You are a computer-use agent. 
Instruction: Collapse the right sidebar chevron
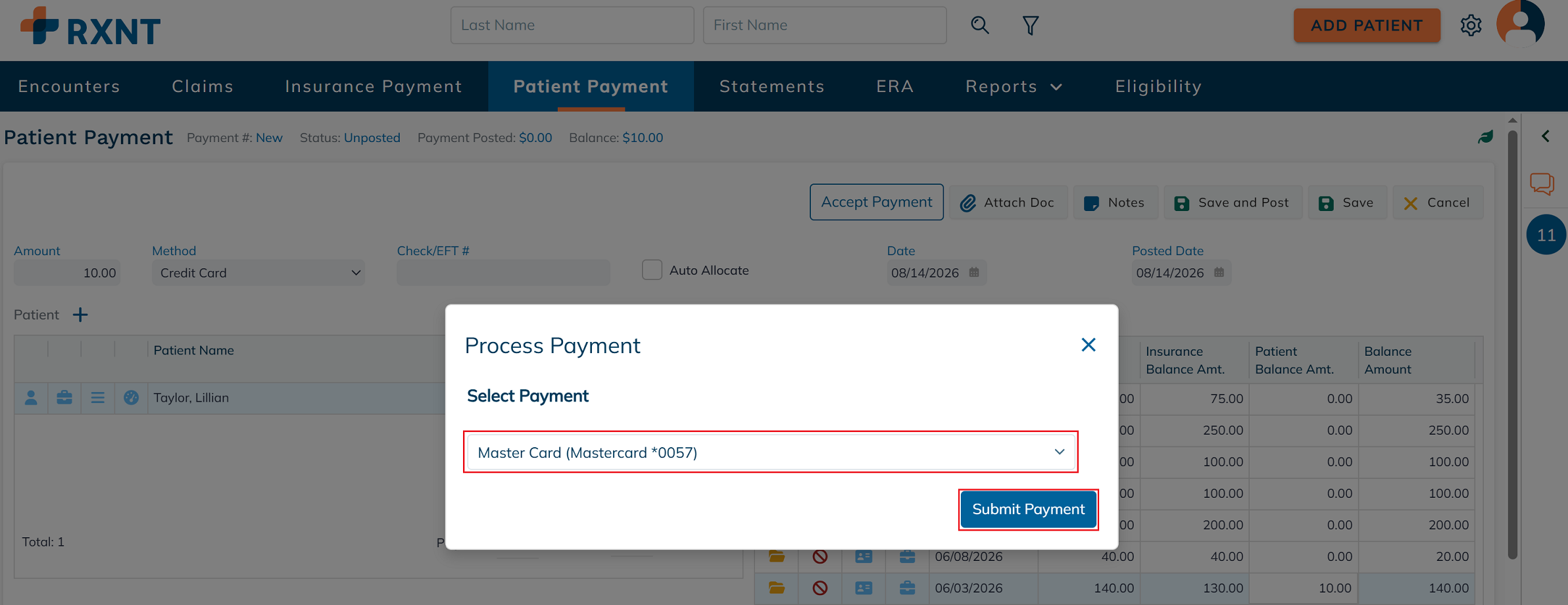click(x=1546, y=136)
